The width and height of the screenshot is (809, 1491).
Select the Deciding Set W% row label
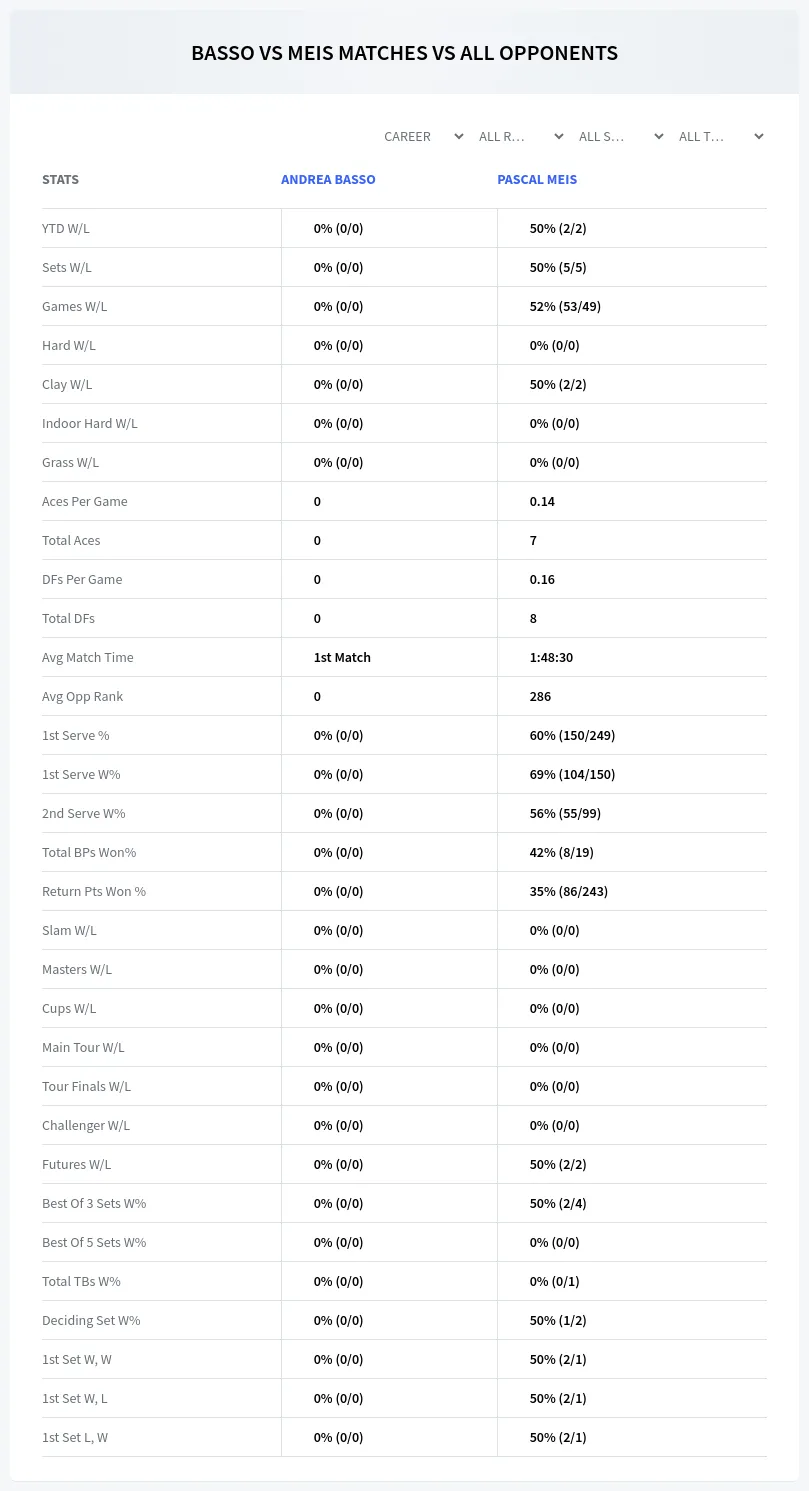[x=91, y=1320]
